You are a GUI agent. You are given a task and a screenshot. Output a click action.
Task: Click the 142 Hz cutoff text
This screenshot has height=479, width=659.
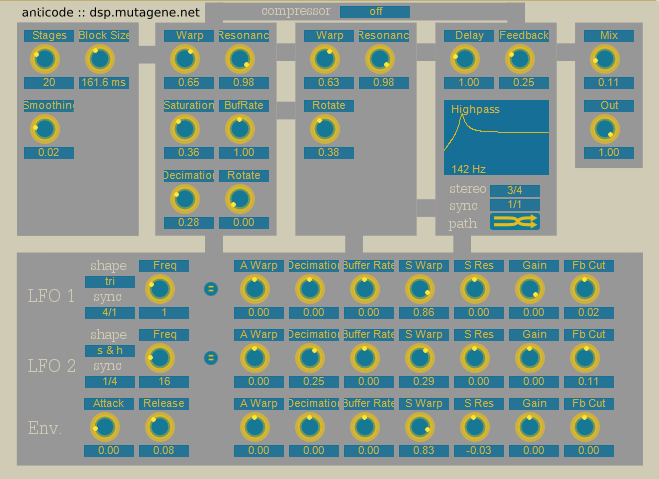tap(468, 169)
